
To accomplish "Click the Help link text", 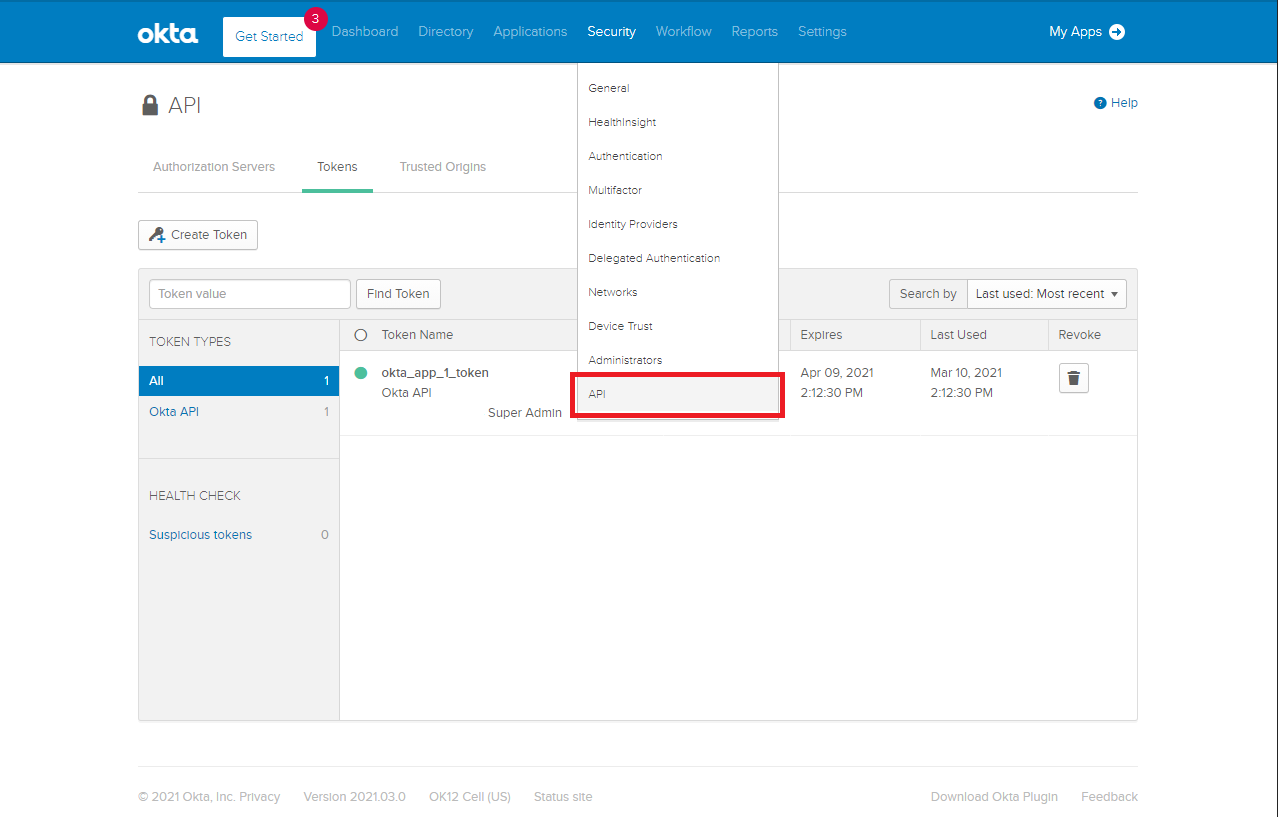I will pyautogui.click(x=1124, y=103).
